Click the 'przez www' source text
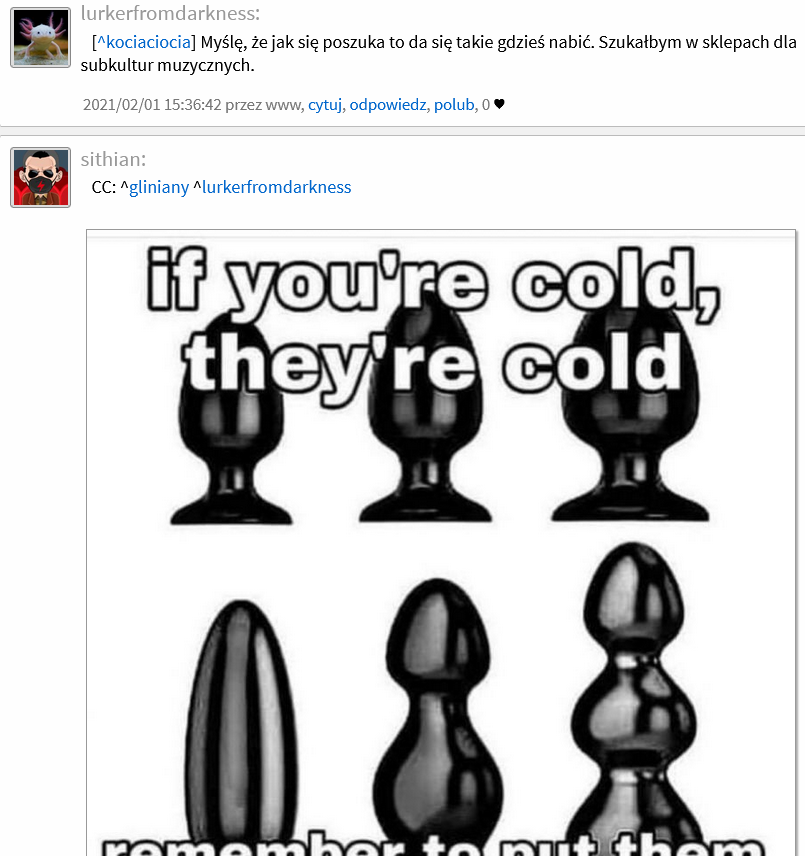 point(264,104)
